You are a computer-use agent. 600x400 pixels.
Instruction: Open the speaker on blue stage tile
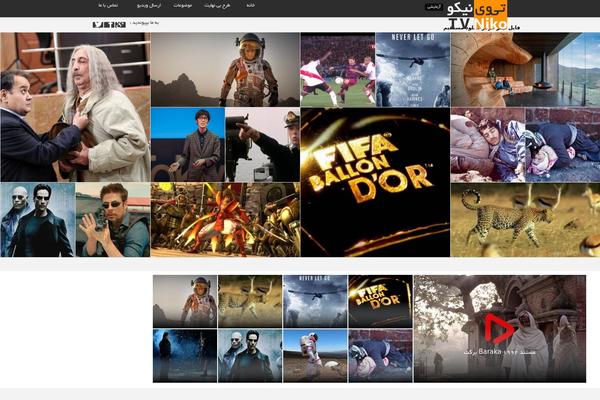[x=188, y=145]
